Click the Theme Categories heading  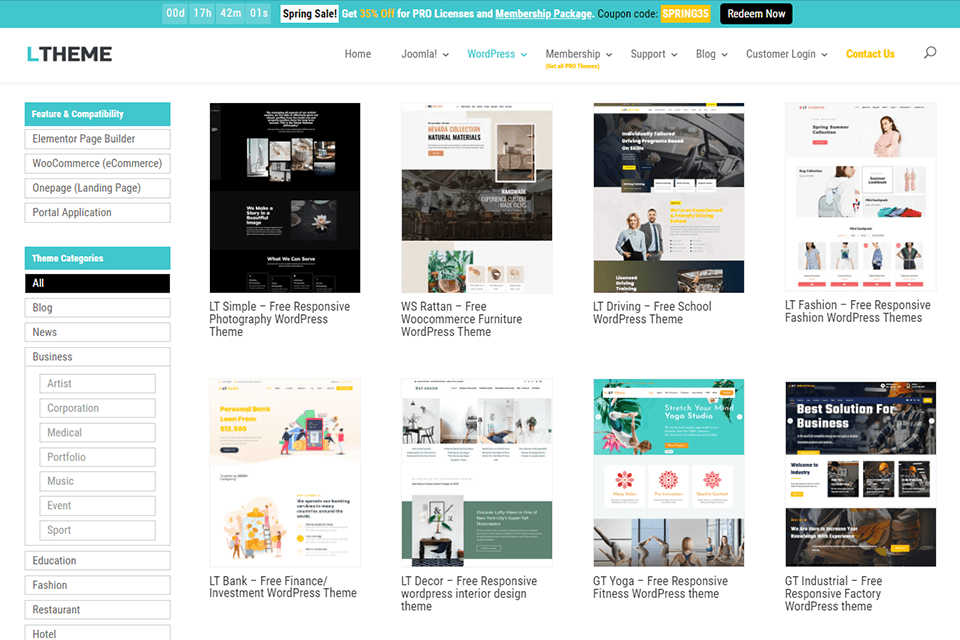pyautogui.click(x=97, y=258)
